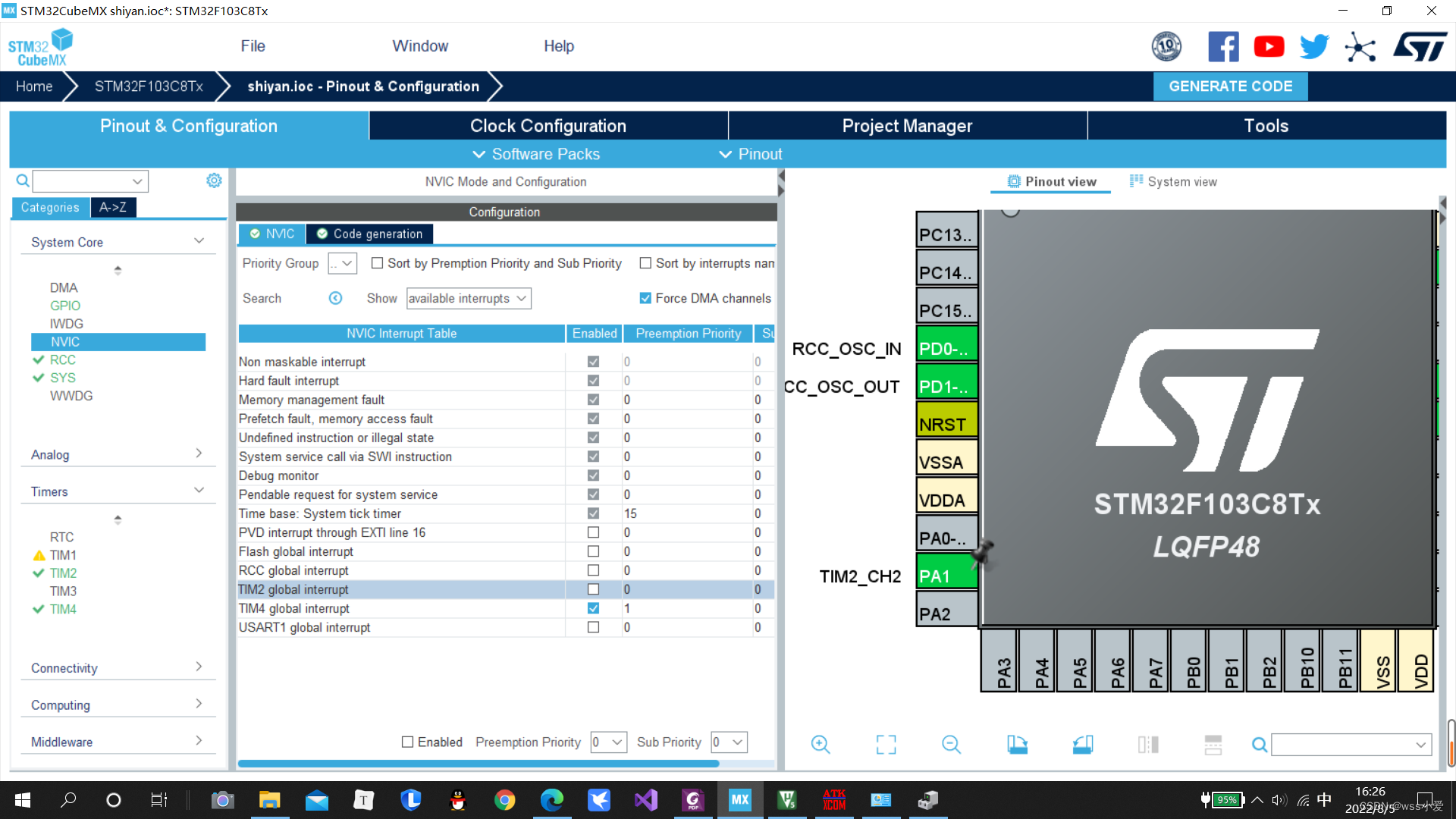Open Visual Studio from the taskbar
This screenshot has width=1456, height=819.
tap(645, 800)
